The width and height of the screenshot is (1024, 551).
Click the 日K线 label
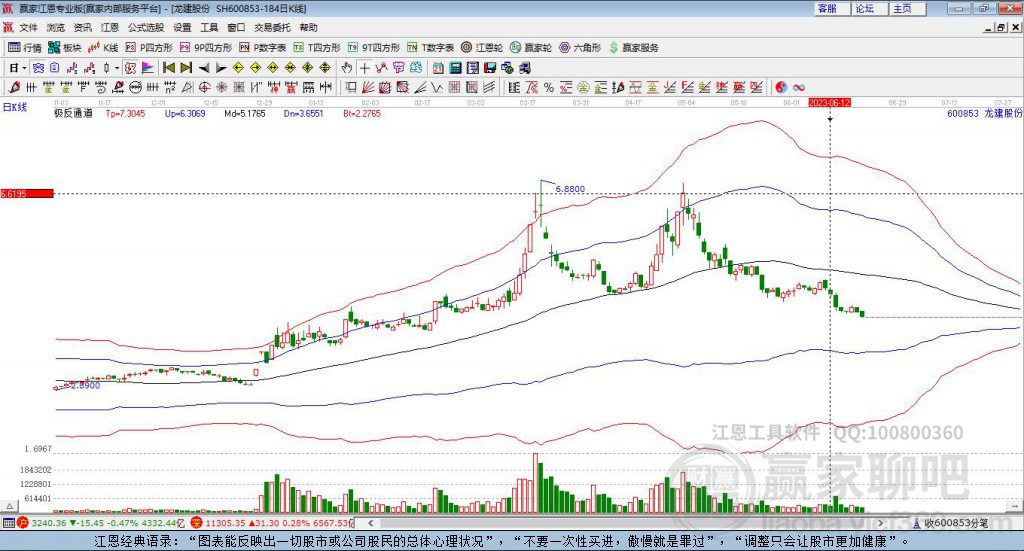click(x=15, y=107)
